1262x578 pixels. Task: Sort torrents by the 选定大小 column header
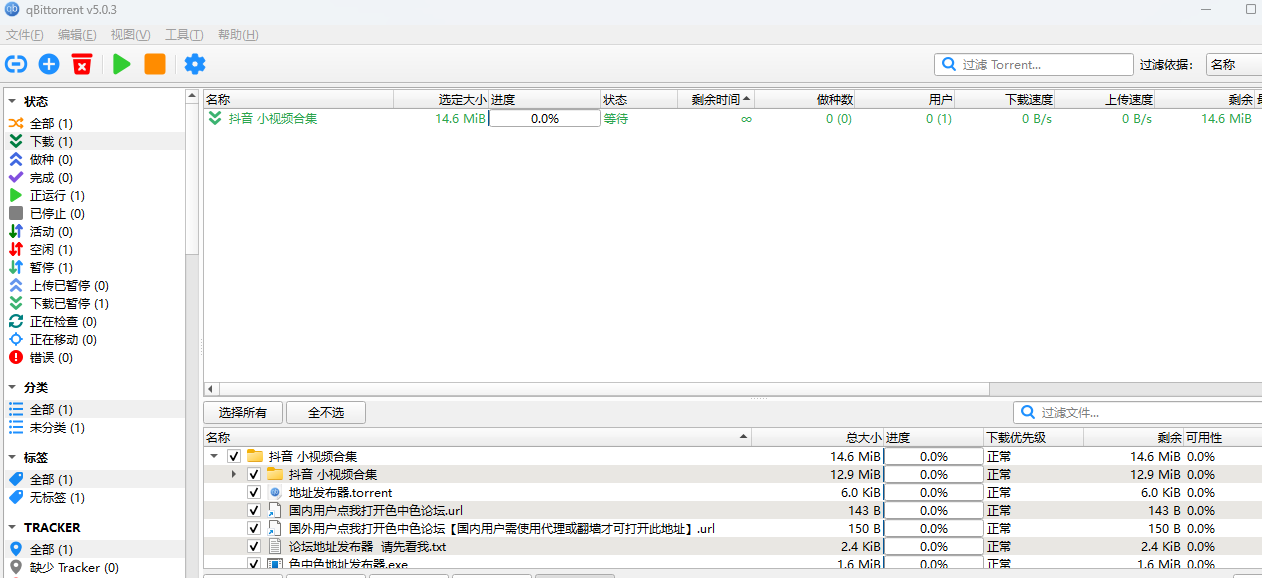pyautogui.click(x=441, y=100)
